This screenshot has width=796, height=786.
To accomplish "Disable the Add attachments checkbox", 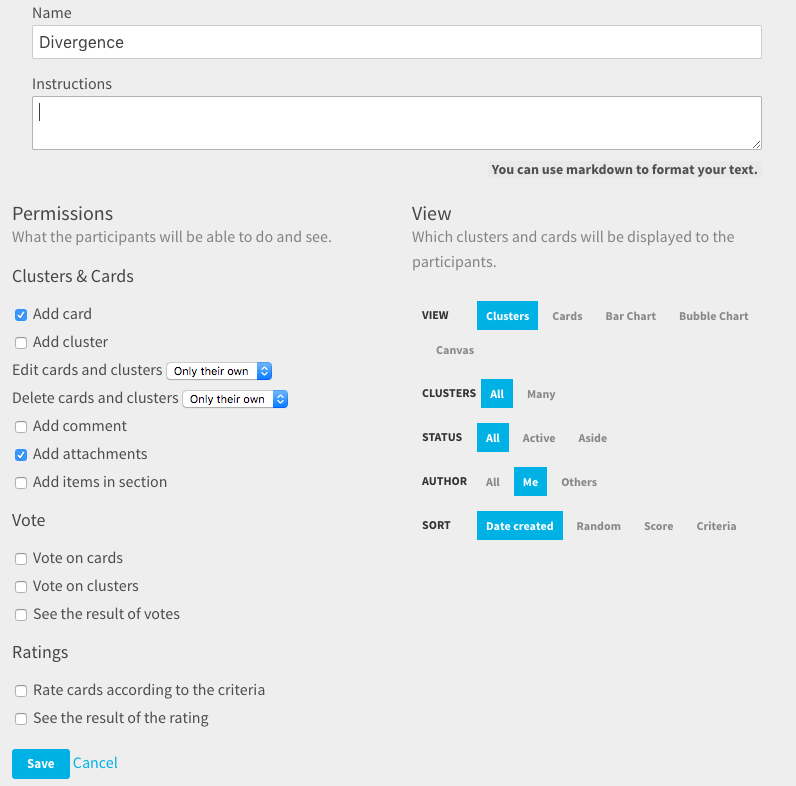I will pyautogui.click(x=21, y=455).
